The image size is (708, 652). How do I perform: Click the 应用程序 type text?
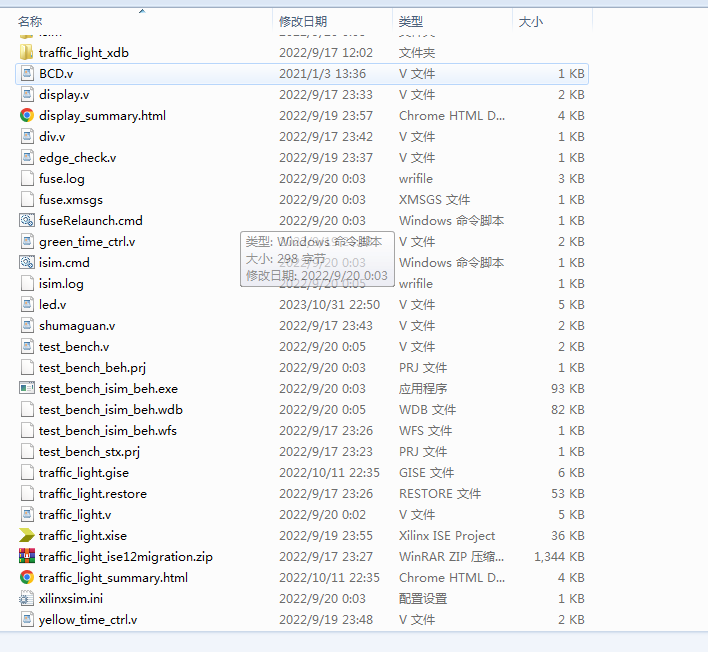tap(423, 388)
